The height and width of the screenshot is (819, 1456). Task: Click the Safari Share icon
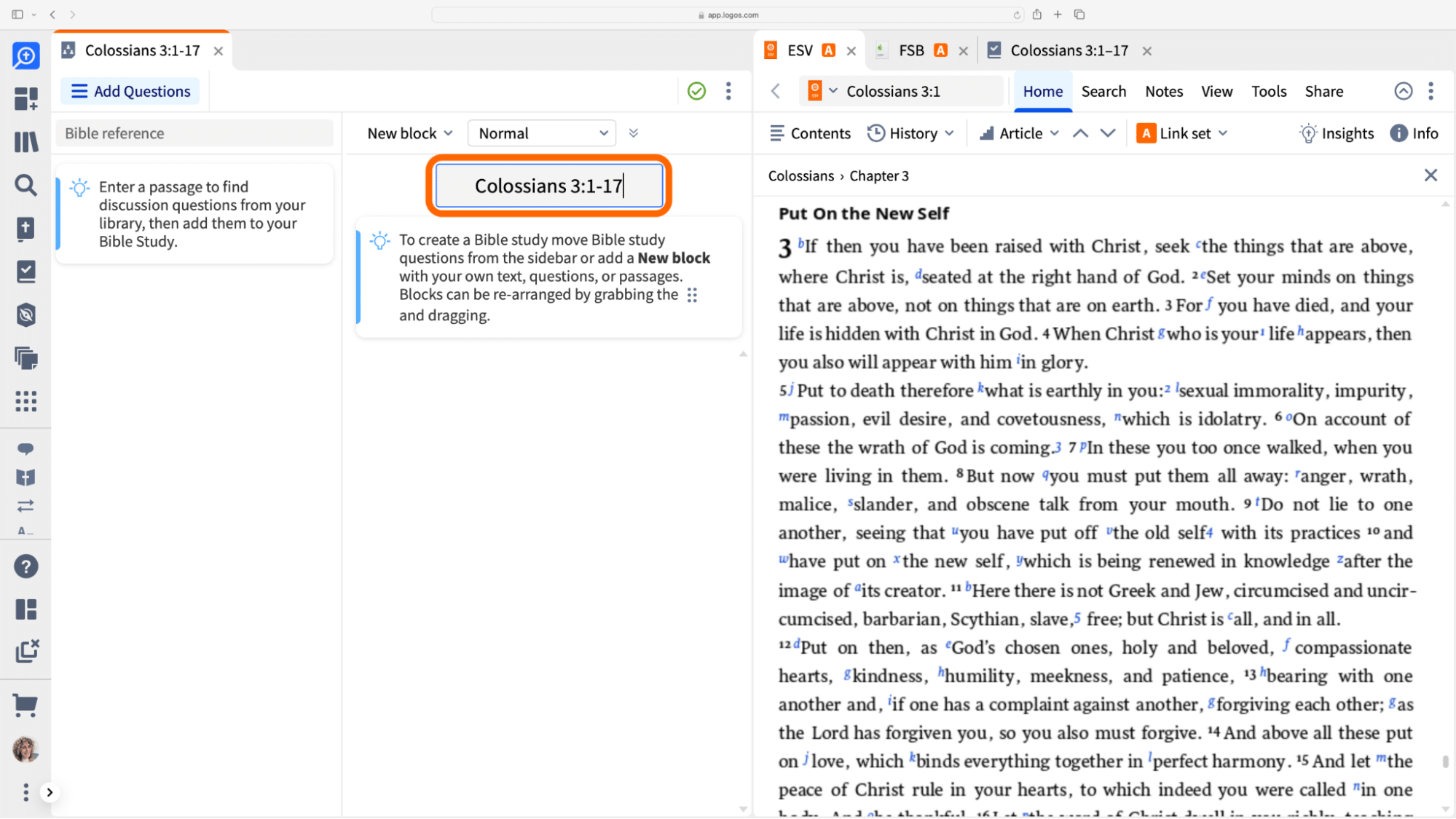1036,14
